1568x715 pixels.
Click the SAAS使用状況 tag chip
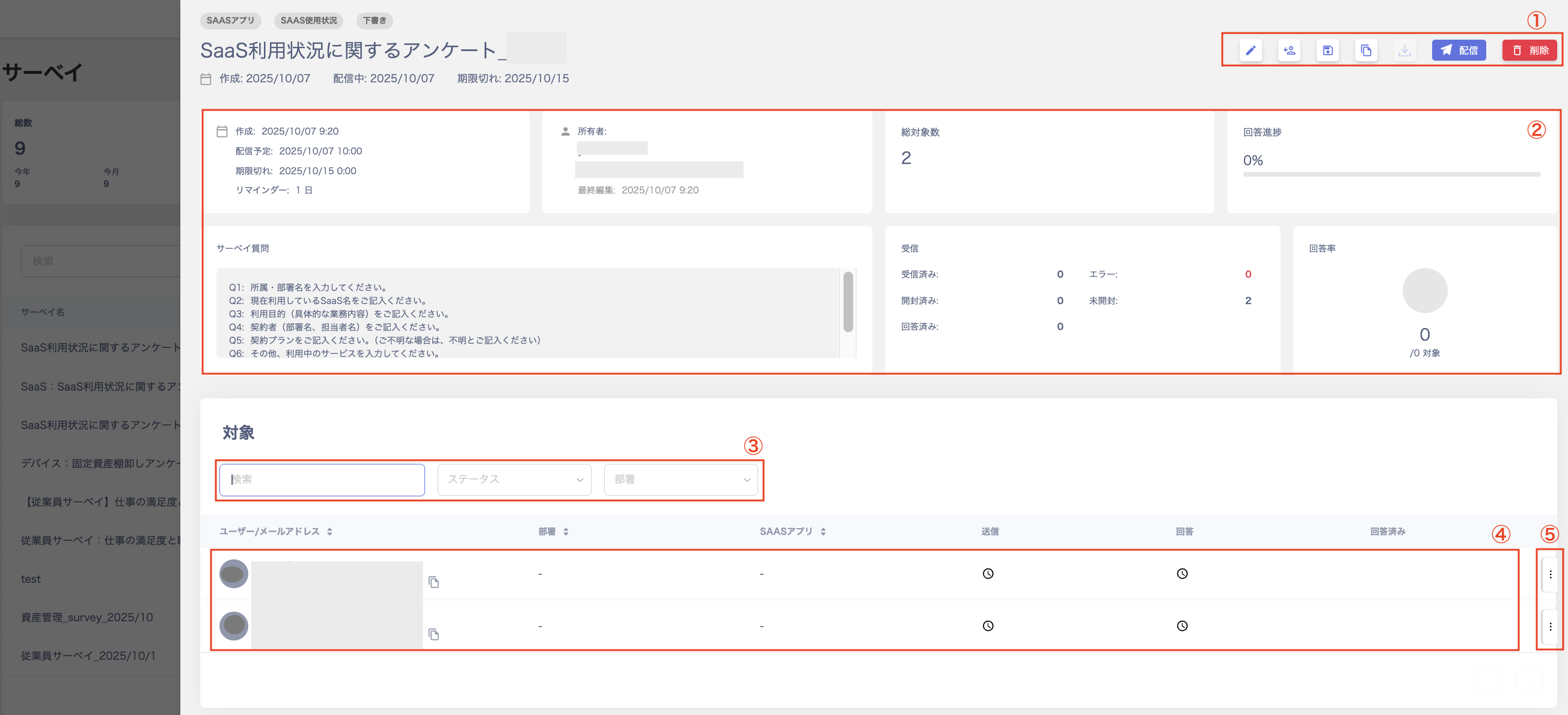[308, 20]
